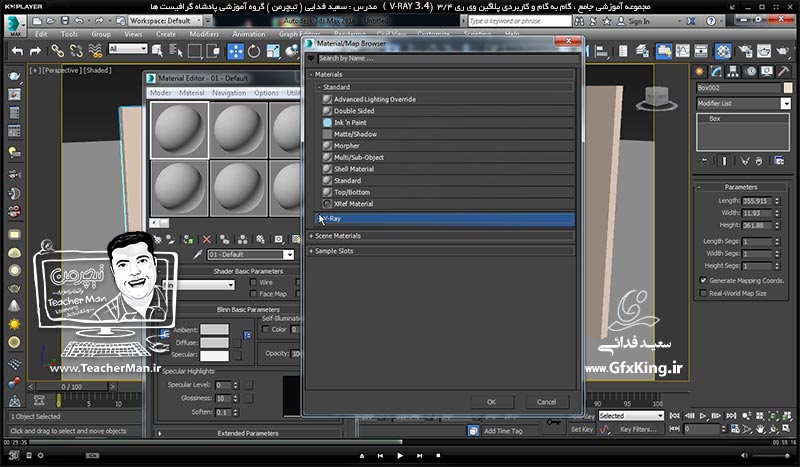Open Material Editor Navigation menu
This screenshot has height=467, width=800.
(x=229, y=93)
